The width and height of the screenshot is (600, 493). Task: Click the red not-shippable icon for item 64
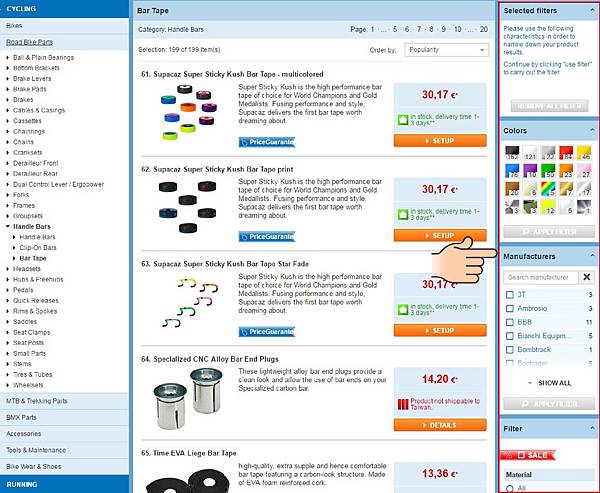click(403, 404)
